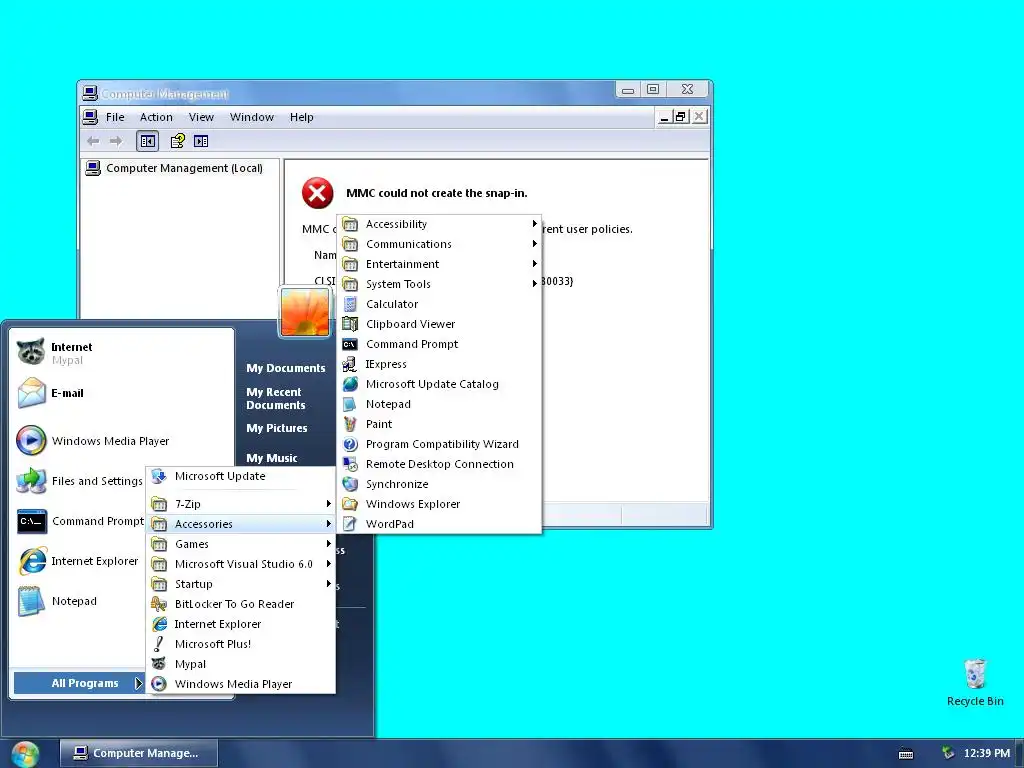
Task: Click the keyboard icon in system tray
Action: [906, 754]
